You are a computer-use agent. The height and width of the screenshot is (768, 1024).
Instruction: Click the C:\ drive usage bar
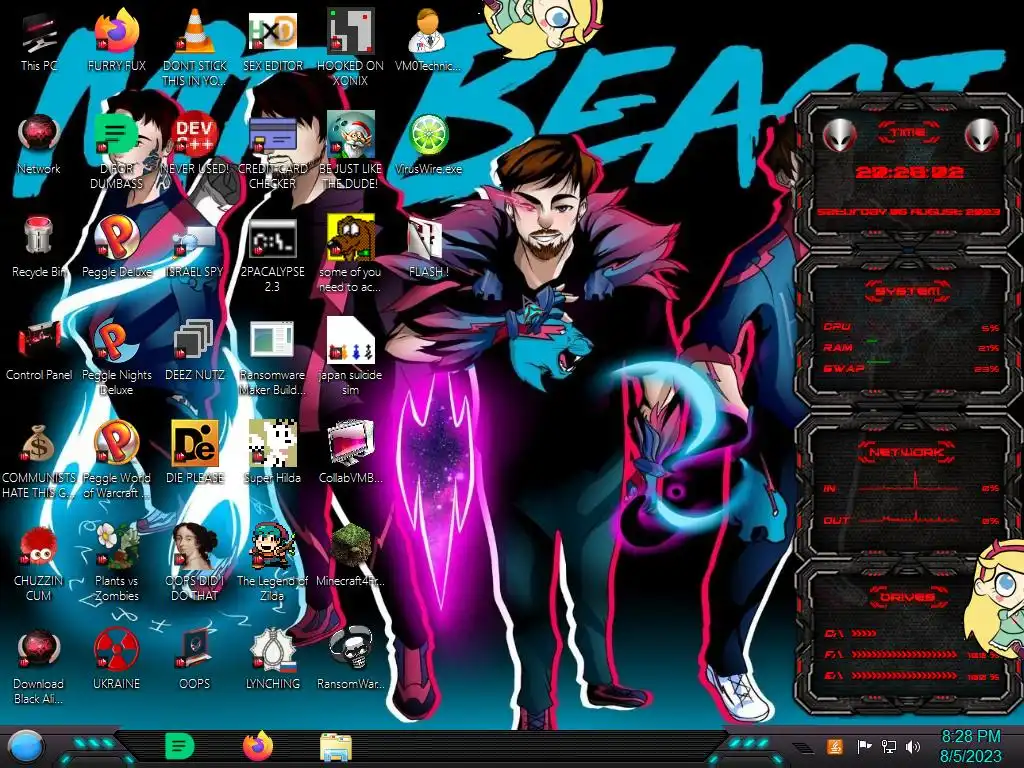pyautogui.click(x=864, y=633)
